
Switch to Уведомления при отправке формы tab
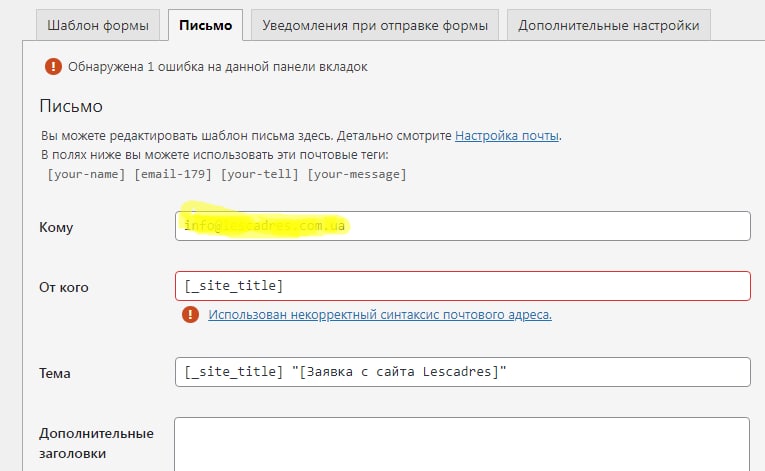pos(375,25)
